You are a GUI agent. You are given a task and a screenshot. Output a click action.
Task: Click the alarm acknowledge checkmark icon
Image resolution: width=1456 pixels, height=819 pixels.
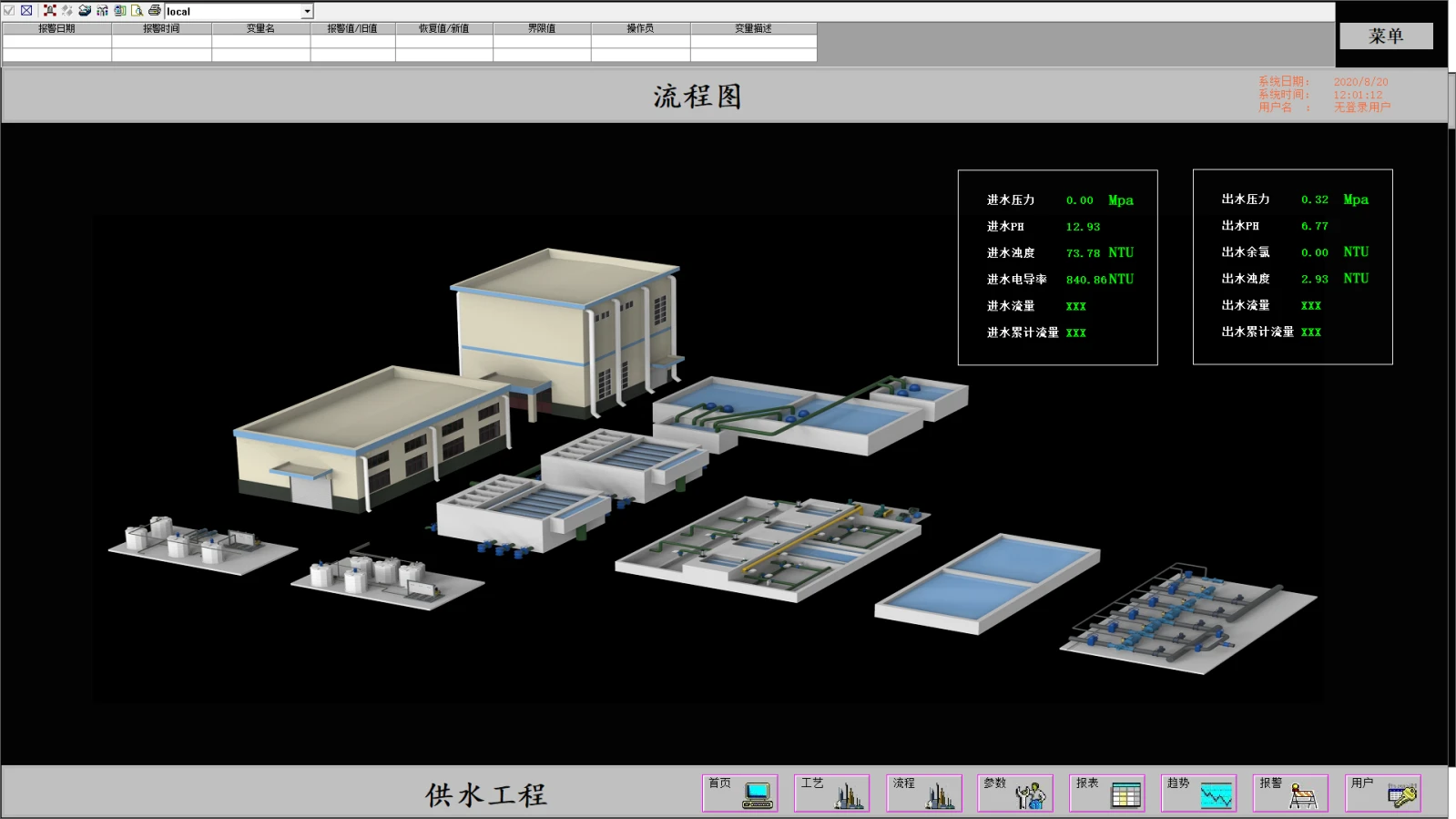point(9,11)
